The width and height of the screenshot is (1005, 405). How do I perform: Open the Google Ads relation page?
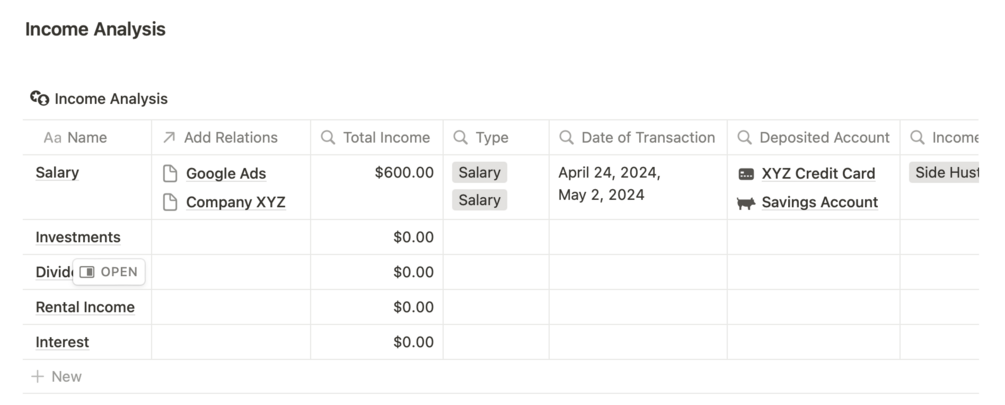(x=226, y=173)
